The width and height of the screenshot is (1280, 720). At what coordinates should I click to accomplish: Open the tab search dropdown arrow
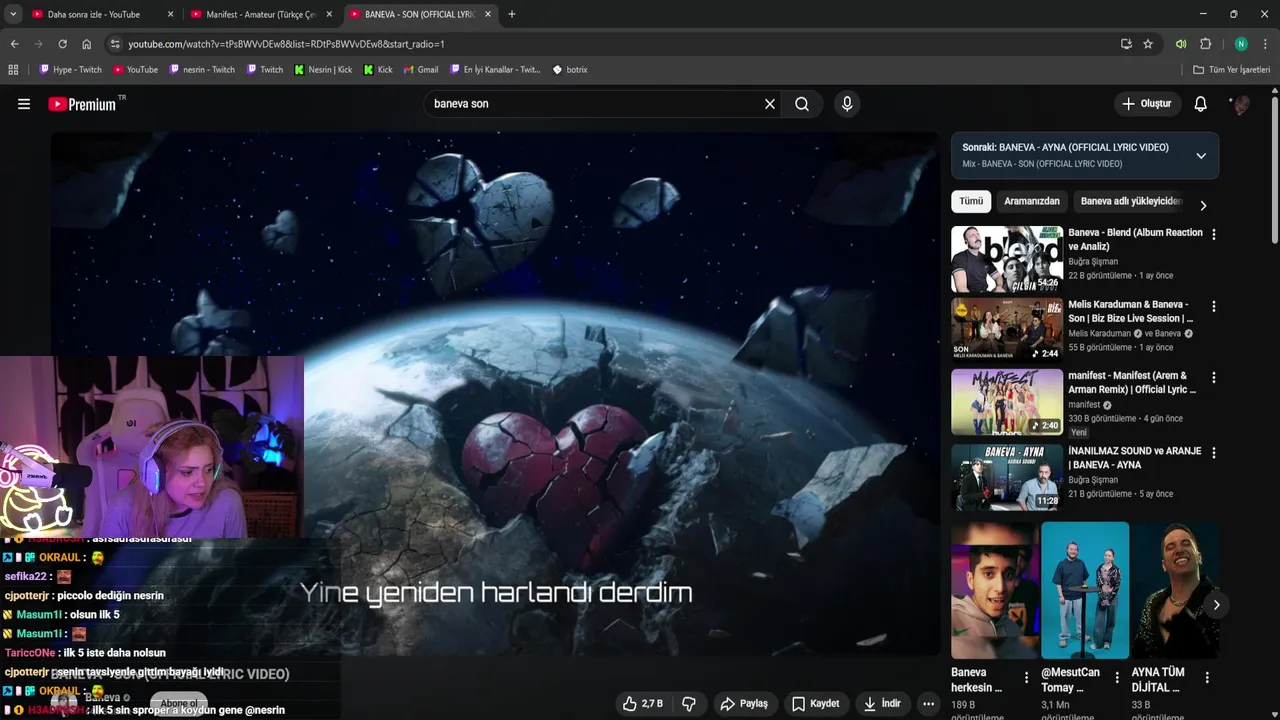tap(13, 15)
